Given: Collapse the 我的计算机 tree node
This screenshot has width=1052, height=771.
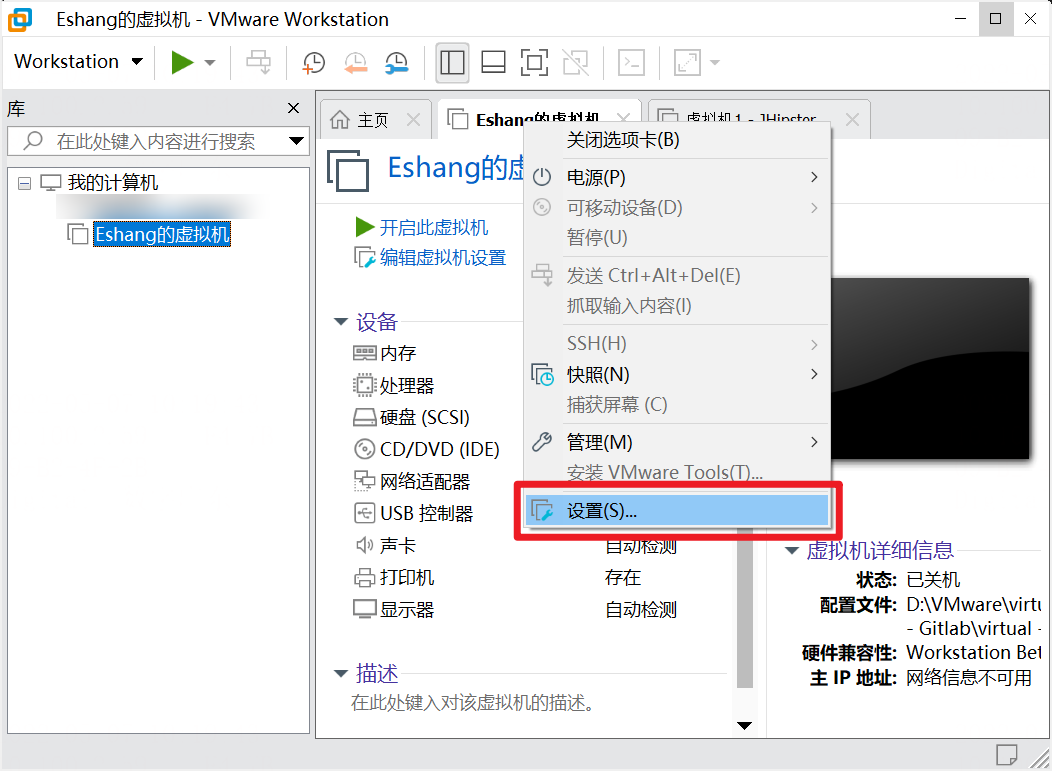Looking at the screenshot, I should pyautogui.click(x=24, y=183).
